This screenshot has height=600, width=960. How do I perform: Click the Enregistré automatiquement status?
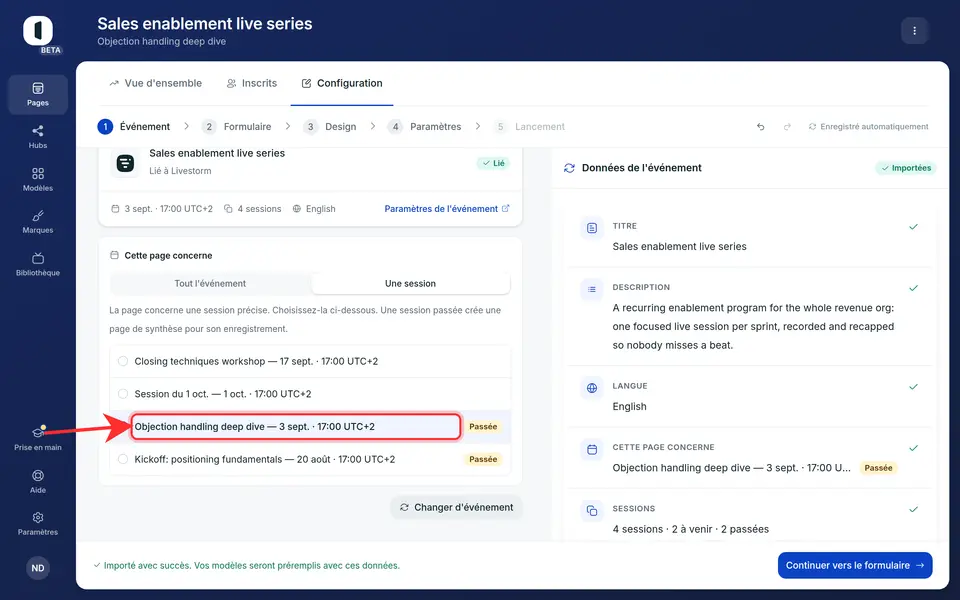[868, 127]
